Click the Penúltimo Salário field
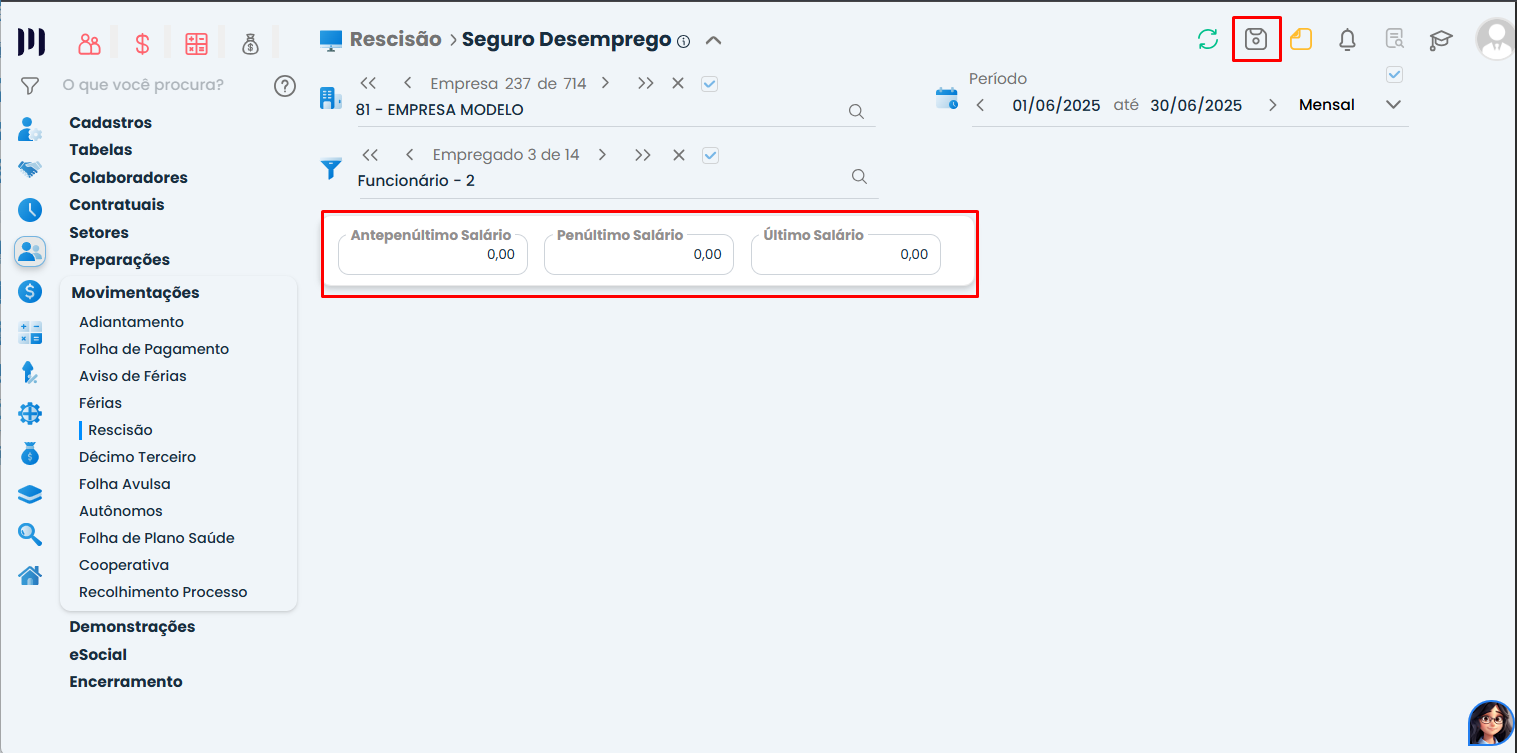 coord(639,254)
